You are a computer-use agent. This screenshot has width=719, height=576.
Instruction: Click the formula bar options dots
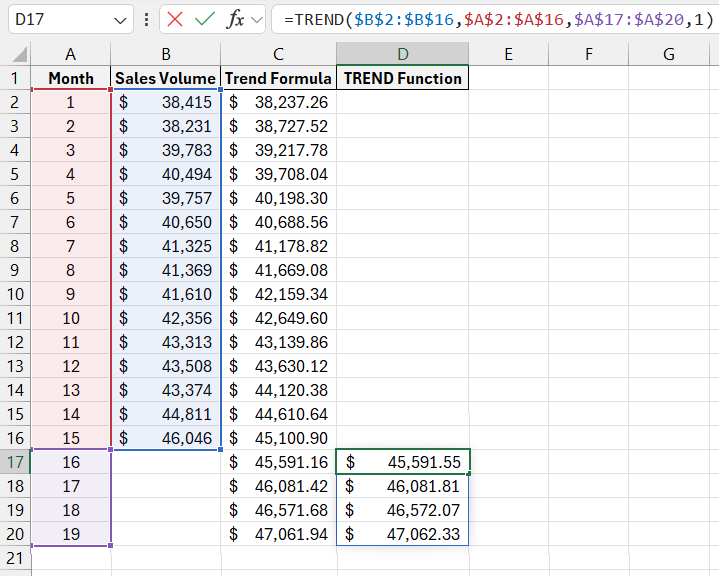tap(146, 19)
